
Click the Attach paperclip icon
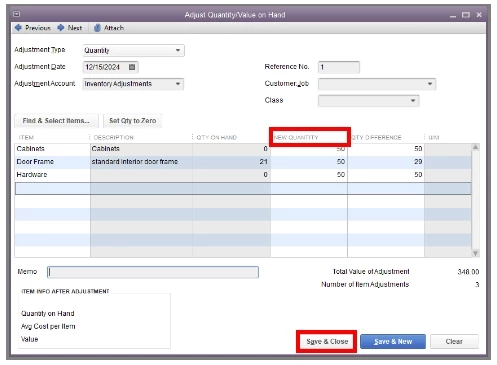point(97,28)
